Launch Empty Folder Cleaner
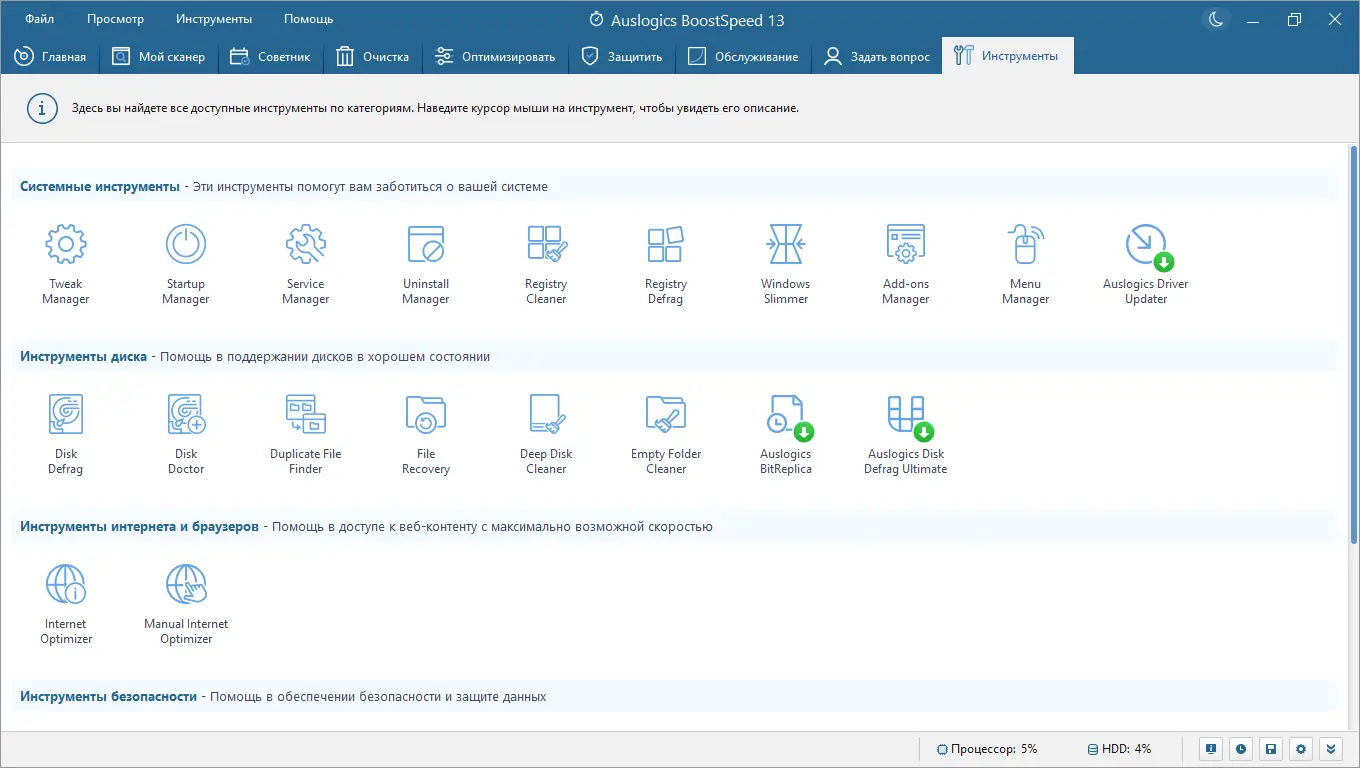Image resolution: width=1360 pixels, height=768 pixels. [x=666, y=434]
